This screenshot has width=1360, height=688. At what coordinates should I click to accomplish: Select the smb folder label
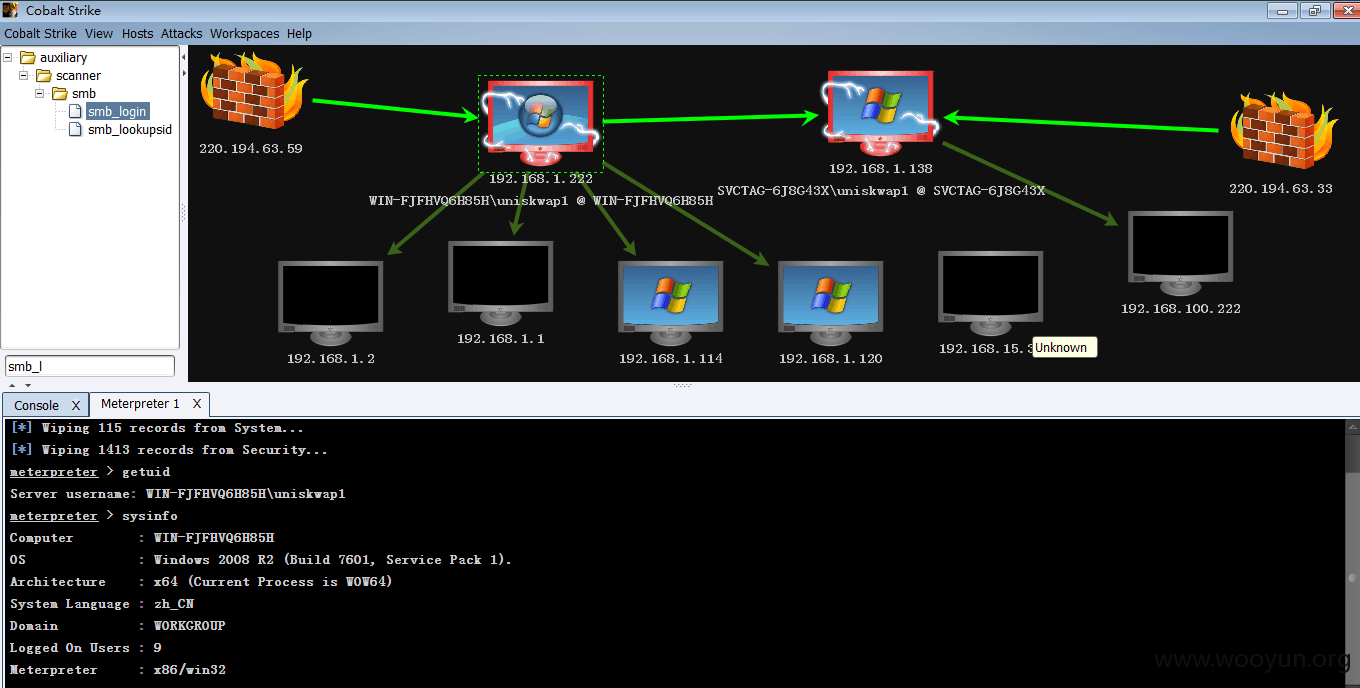click(x=84, y=94)
